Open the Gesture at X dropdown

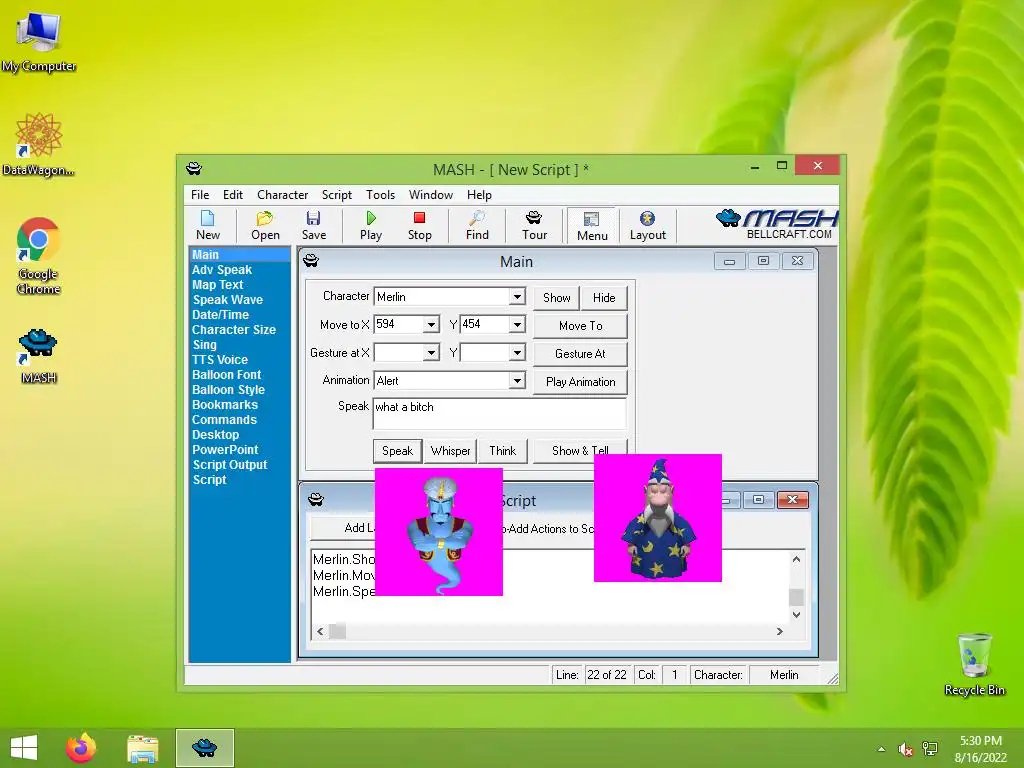[x=431, y=353]
